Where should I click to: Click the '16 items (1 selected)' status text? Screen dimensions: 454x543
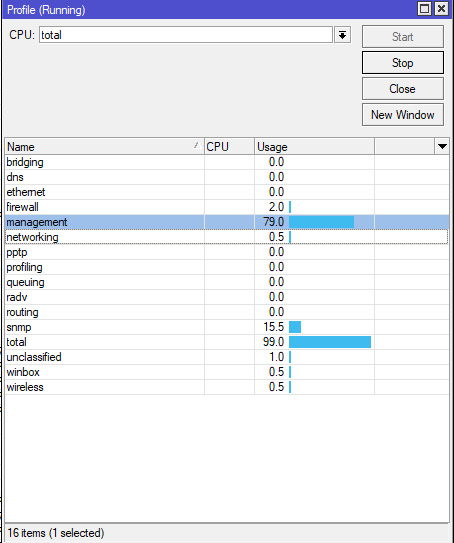56,533
